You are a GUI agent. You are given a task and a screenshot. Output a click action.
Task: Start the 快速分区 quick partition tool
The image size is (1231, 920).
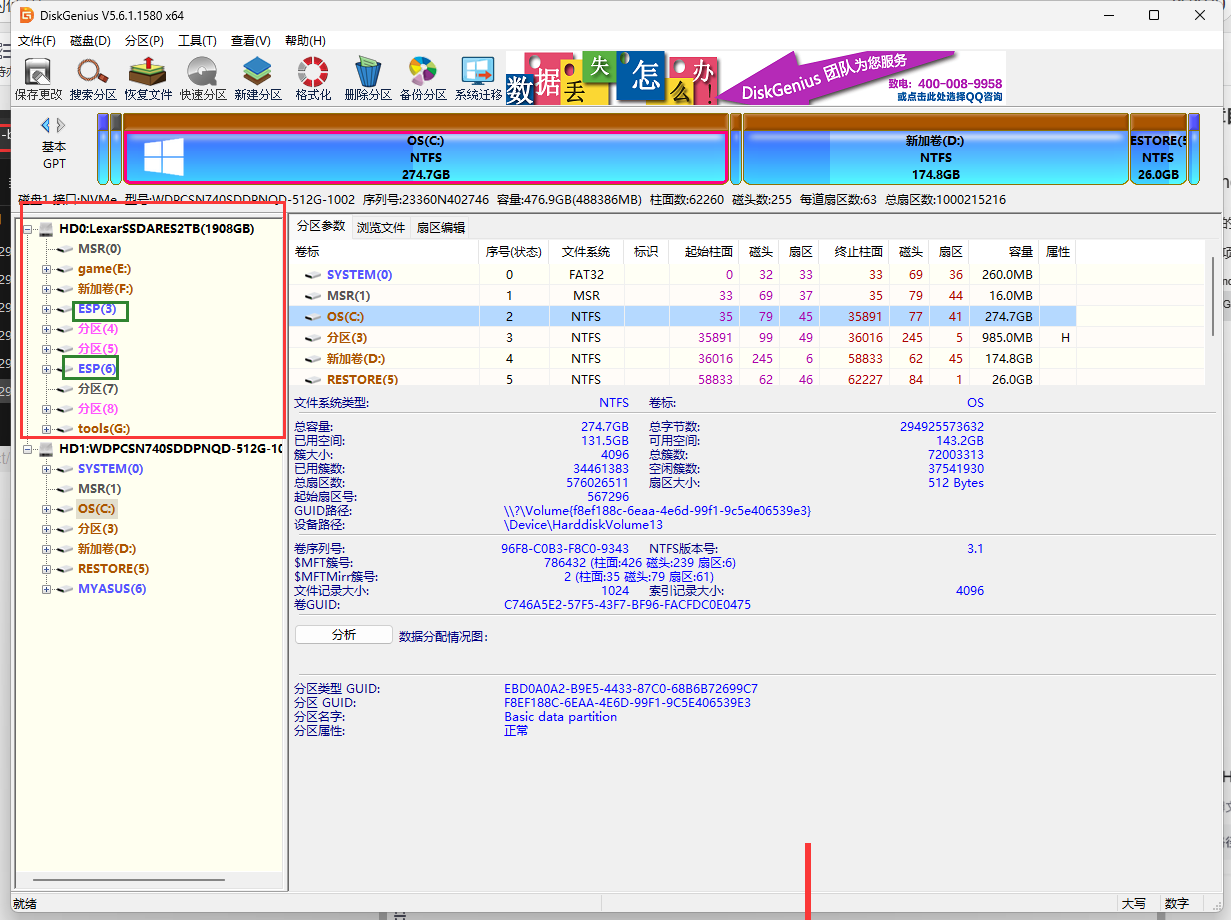coord(203,79)
